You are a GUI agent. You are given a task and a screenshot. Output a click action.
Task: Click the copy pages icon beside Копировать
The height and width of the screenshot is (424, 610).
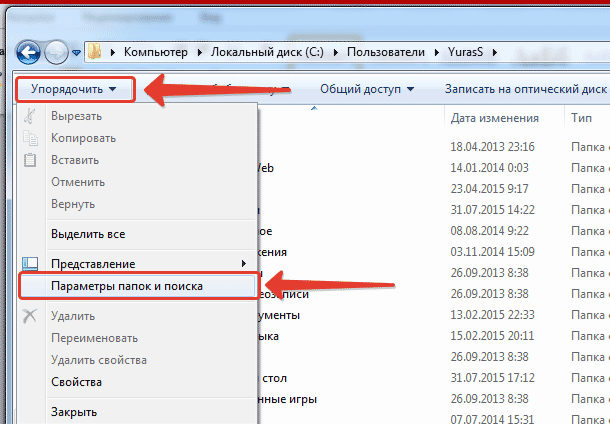point(30,138)
